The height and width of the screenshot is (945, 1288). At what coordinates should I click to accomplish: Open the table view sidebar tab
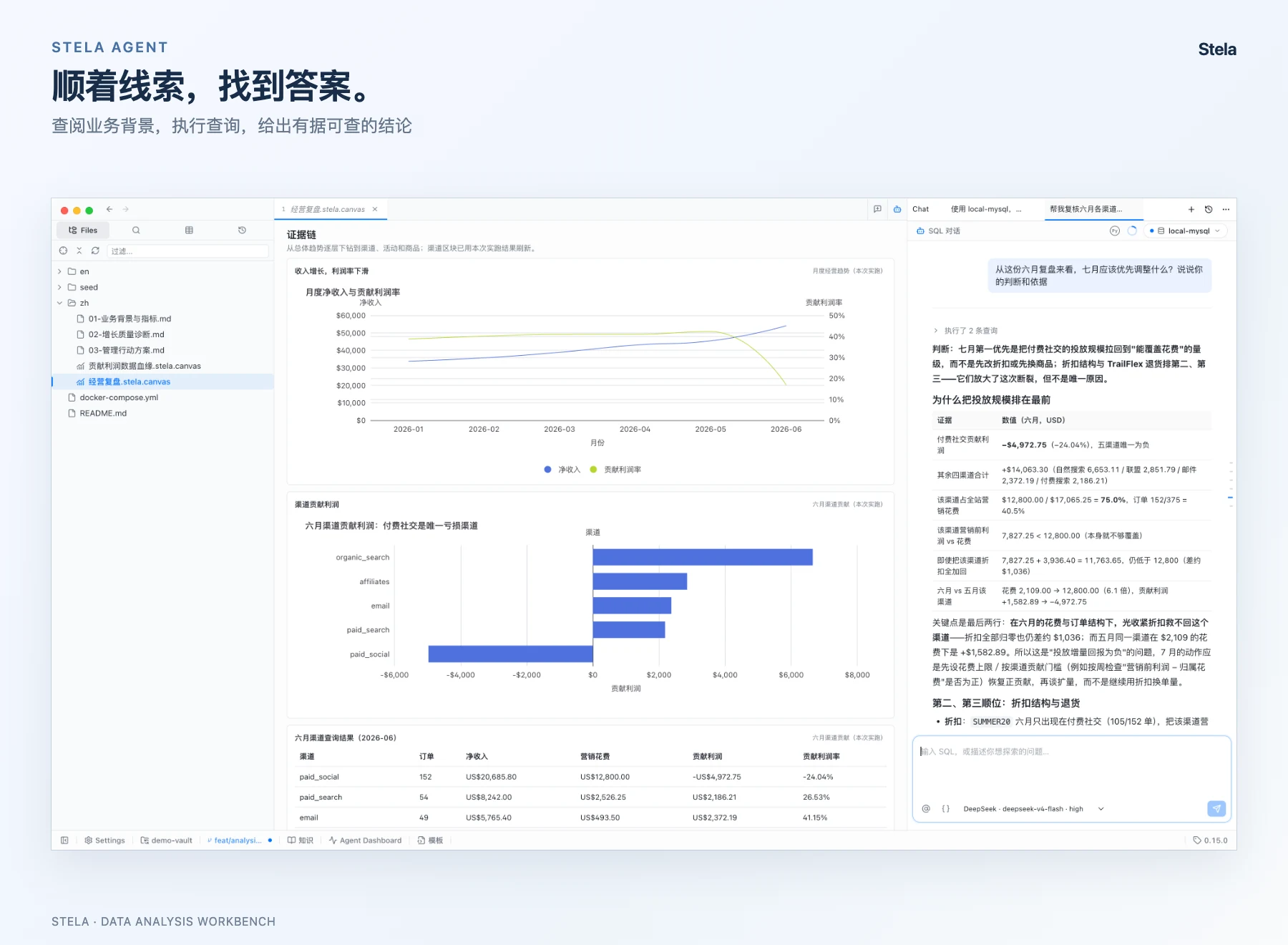click(x=189, y=230)
